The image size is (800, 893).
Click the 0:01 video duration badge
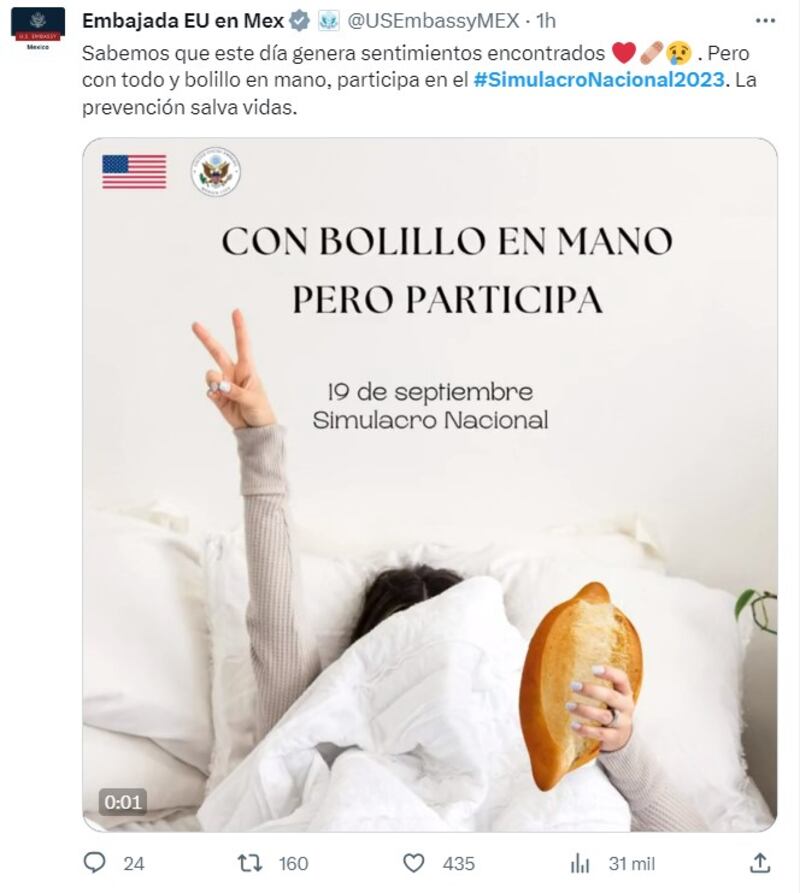122,802
